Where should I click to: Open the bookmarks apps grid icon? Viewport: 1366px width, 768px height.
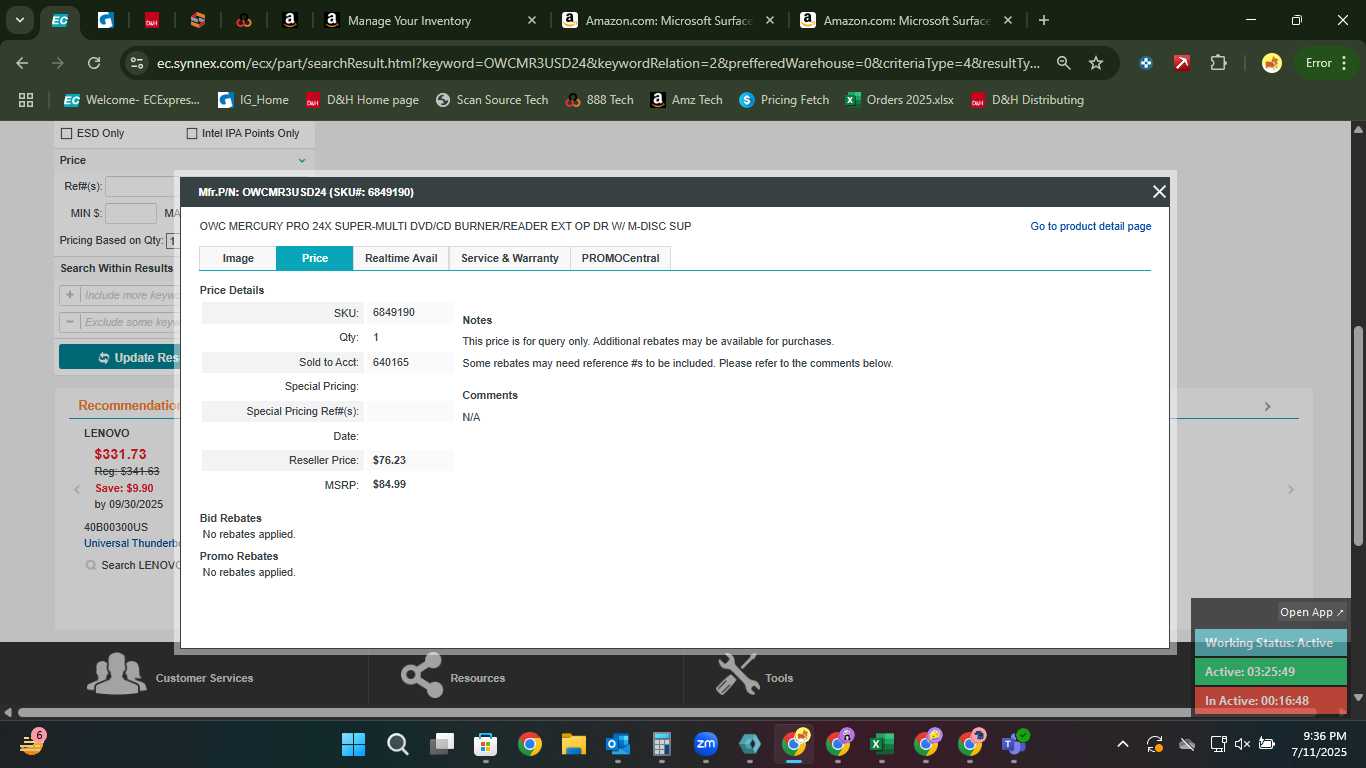click(26, 100)
